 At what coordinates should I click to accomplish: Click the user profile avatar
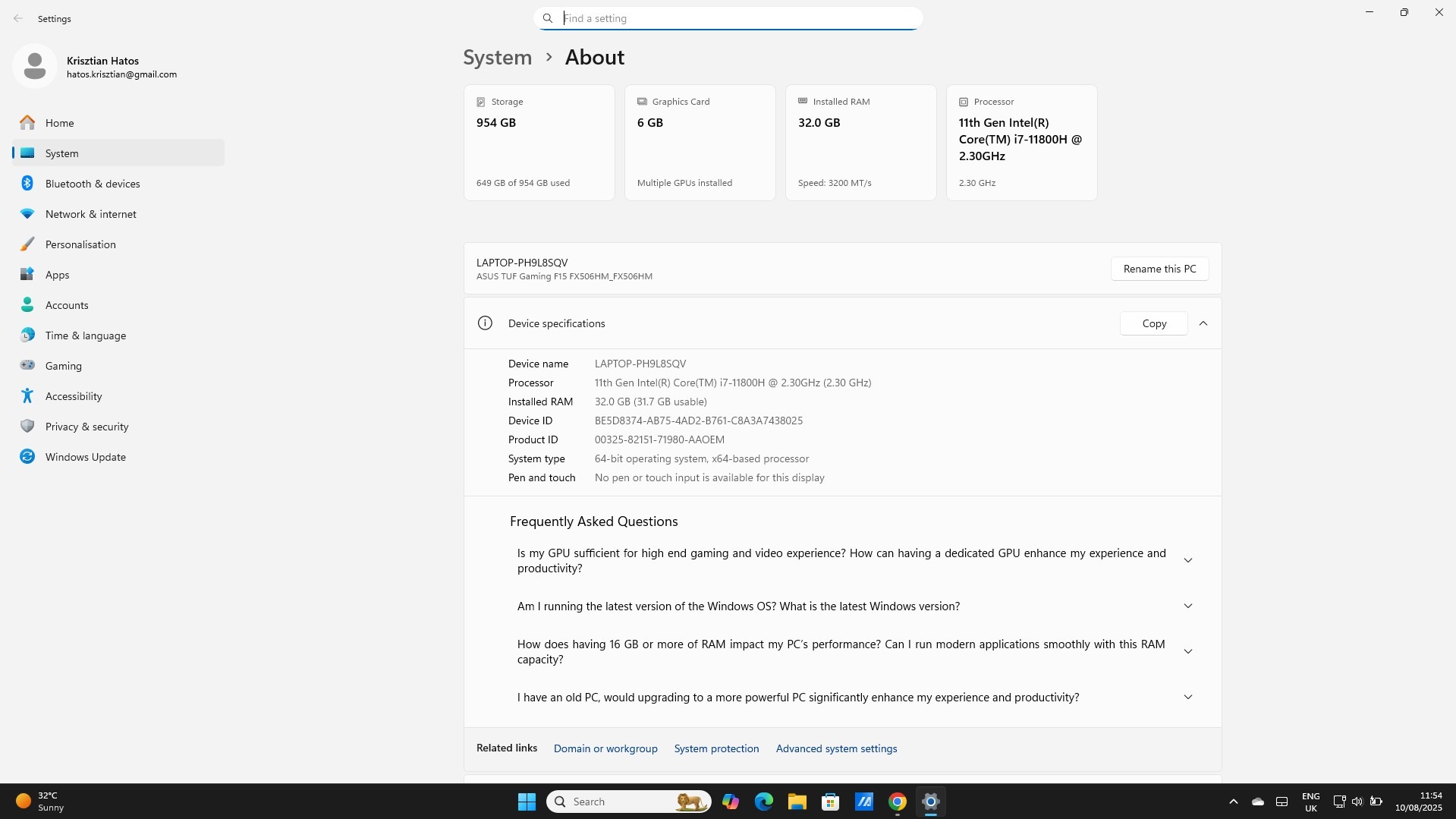point(34,66)
